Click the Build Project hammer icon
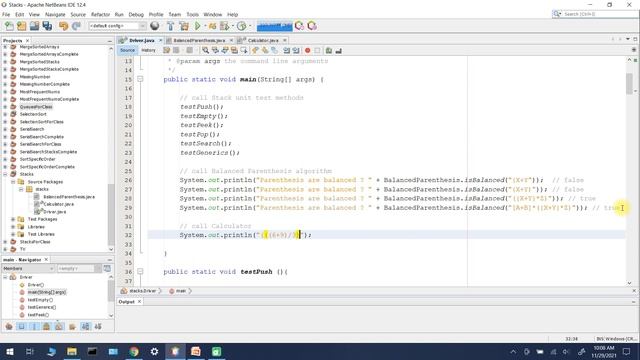 pos(171,26)
